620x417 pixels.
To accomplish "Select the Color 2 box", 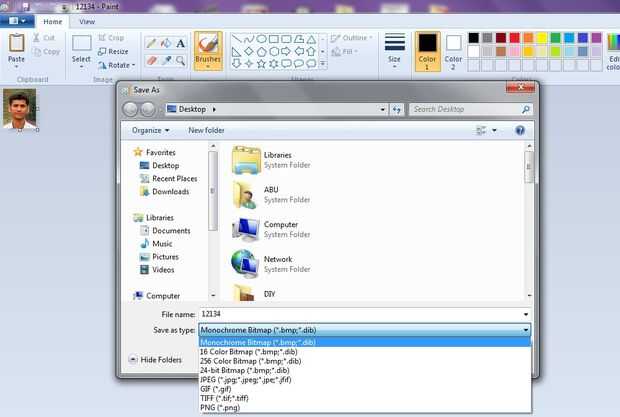I will point(453,51).
